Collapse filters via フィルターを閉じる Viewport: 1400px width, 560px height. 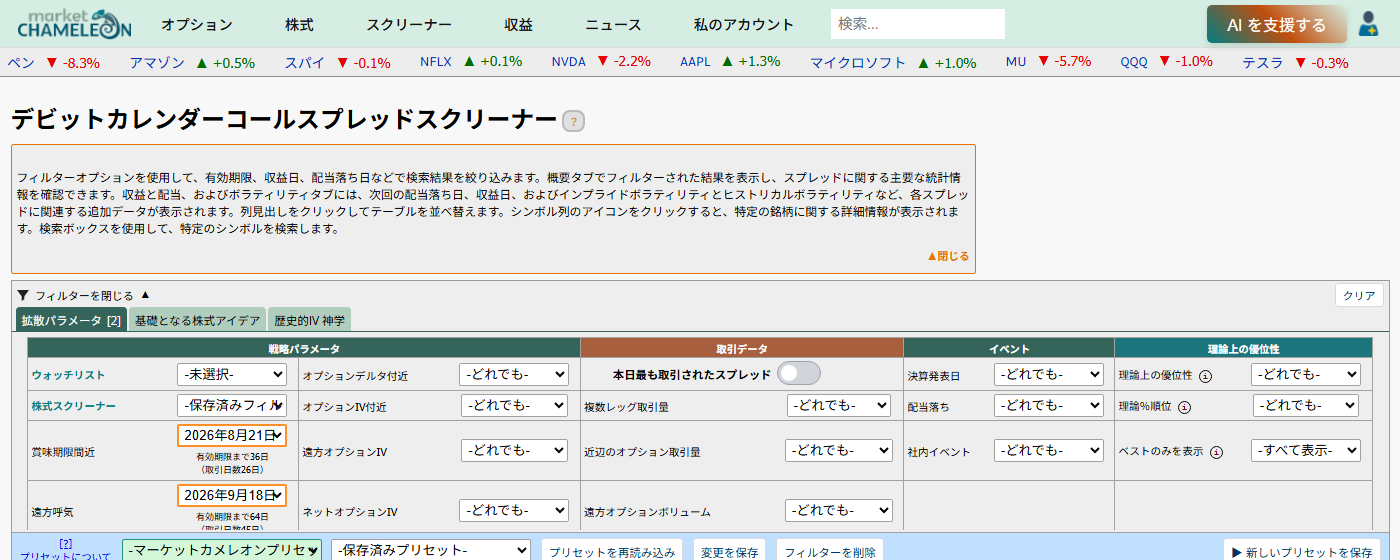84,295
